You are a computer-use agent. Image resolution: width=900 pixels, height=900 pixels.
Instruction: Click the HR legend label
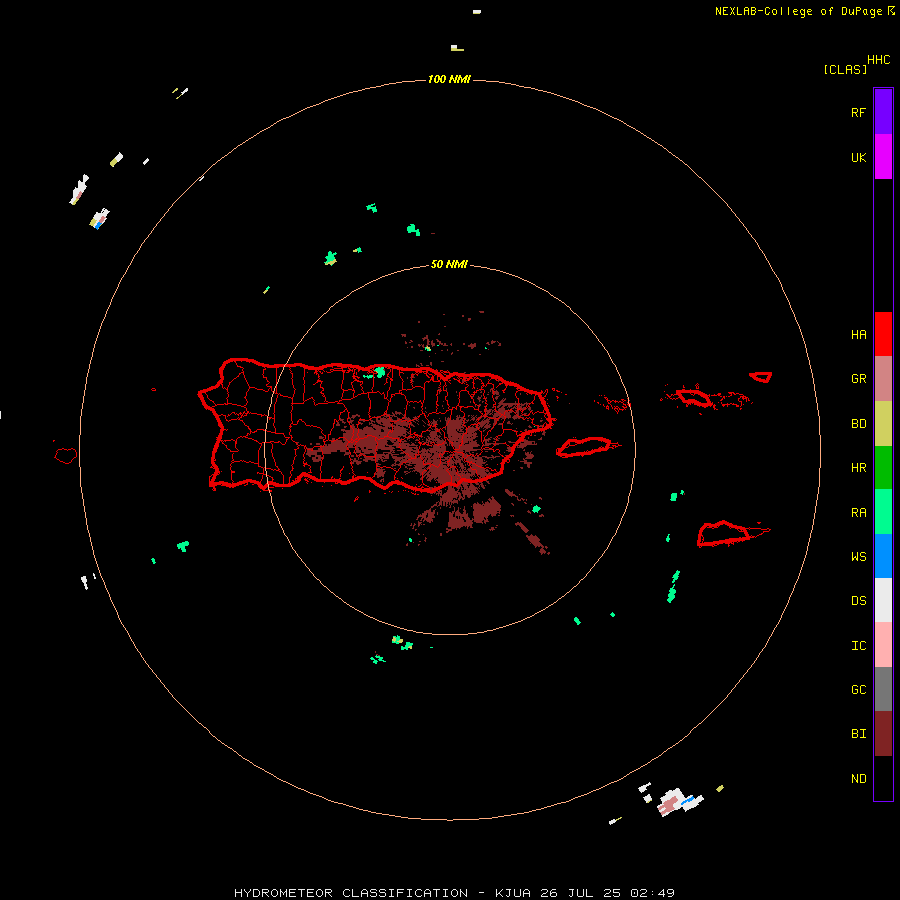coord(858,468)
